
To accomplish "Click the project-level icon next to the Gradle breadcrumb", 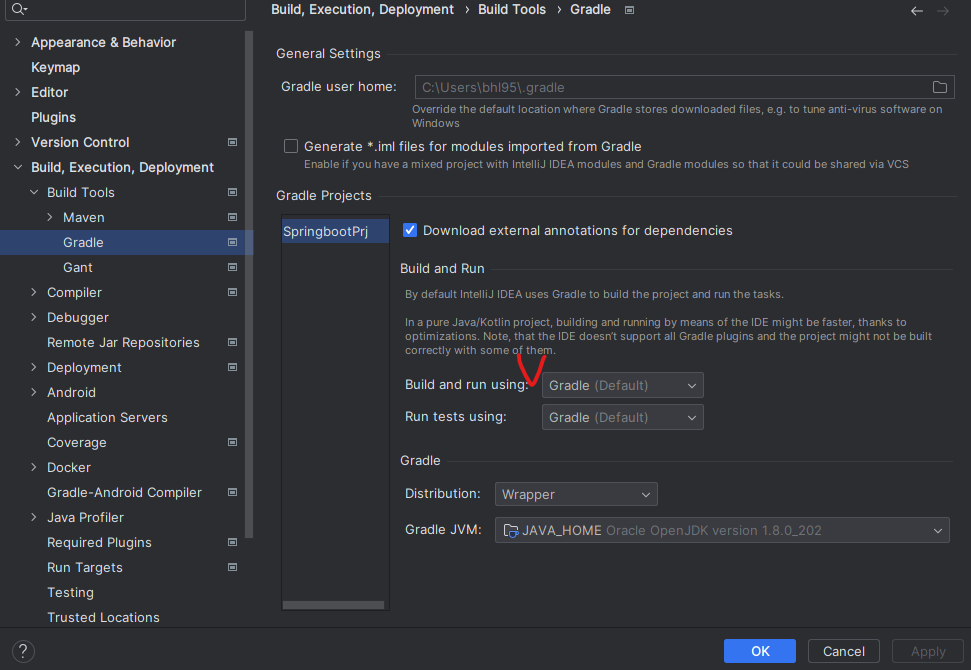I will pyautogui.click(x=629, y=10).
